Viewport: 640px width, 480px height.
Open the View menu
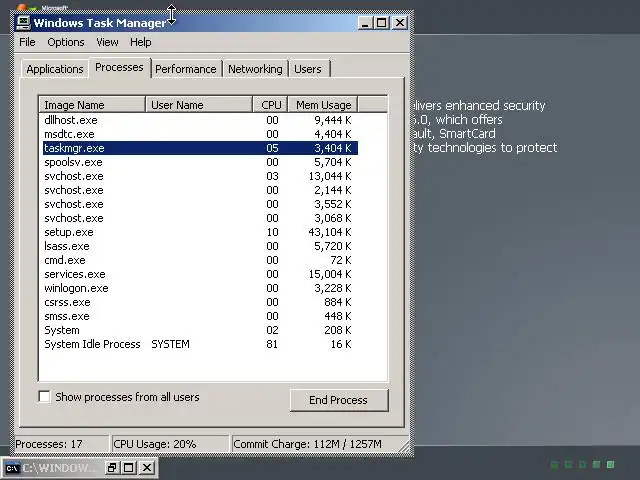click(107, 42)
